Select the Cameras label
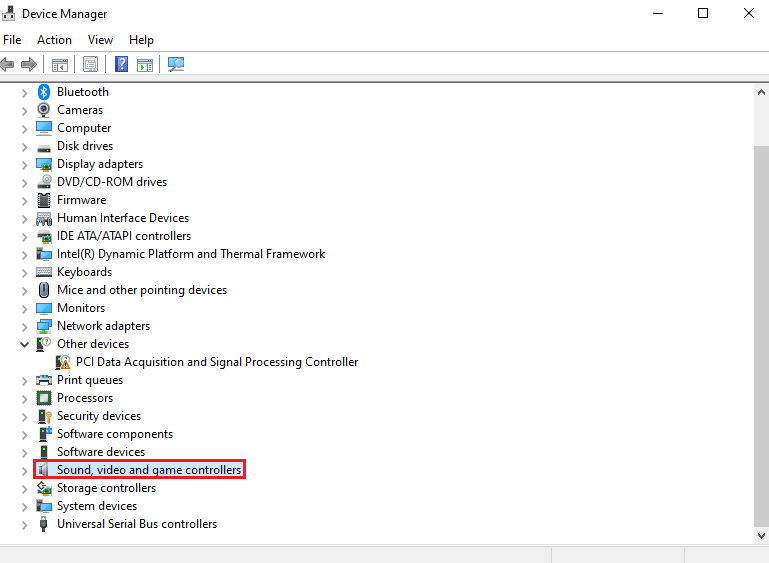Screen dimensions: 769x563 80,110
